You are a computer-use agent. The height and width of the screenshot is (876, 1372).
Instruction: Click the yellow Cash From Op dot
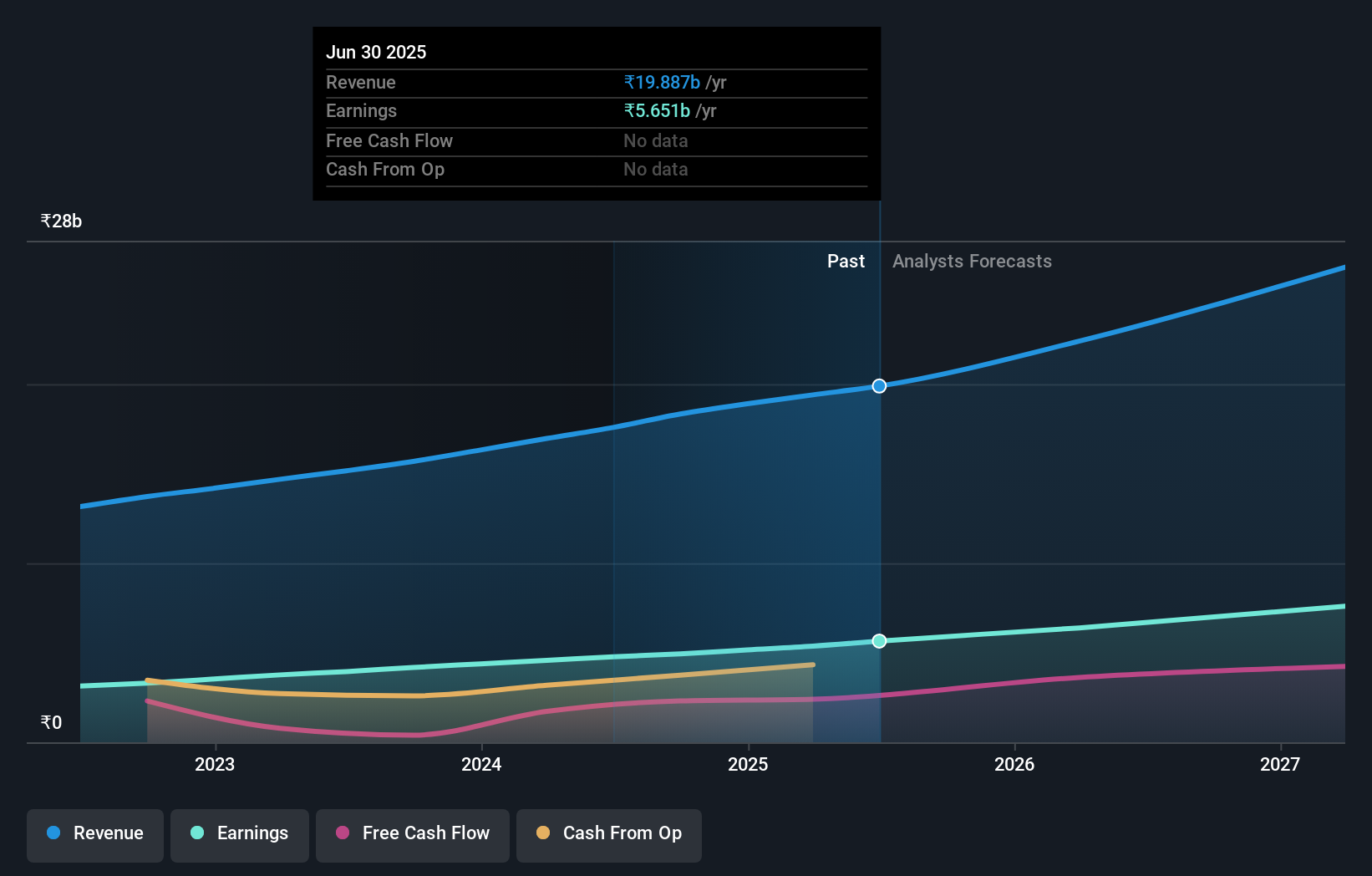pyautogui.click(x=544, y=833)
